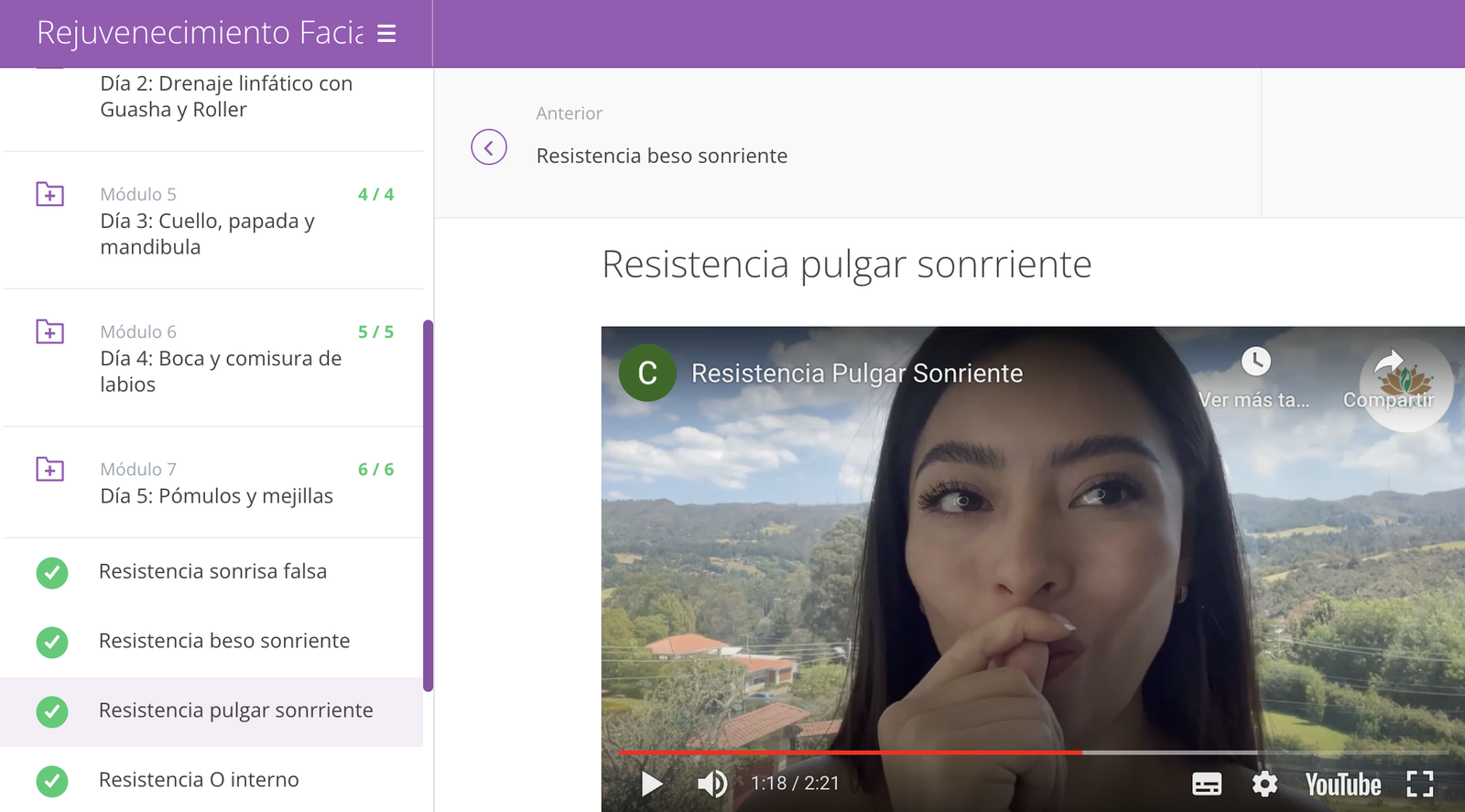Click the Ver más tarde clock icon

1255,362
